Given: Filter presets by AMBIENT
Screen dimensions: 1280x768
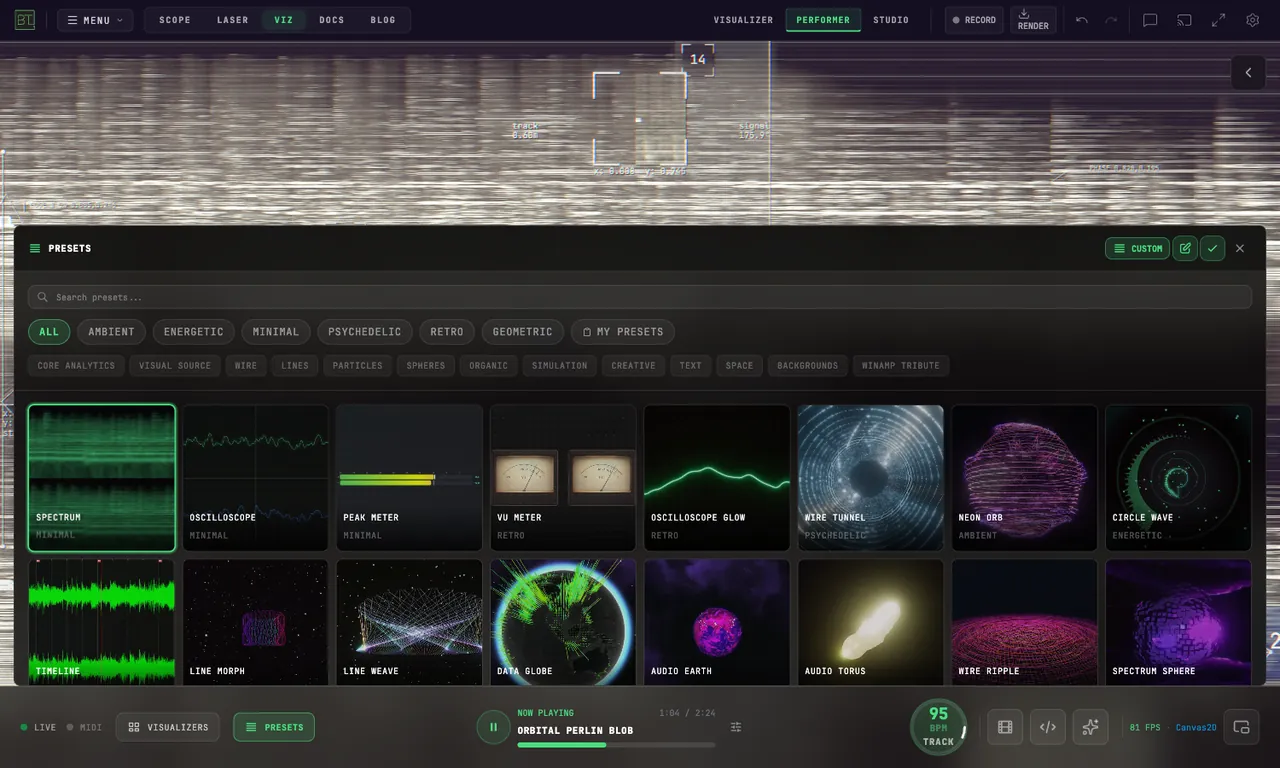Looking at the screenshot, I should click(111, 332).
